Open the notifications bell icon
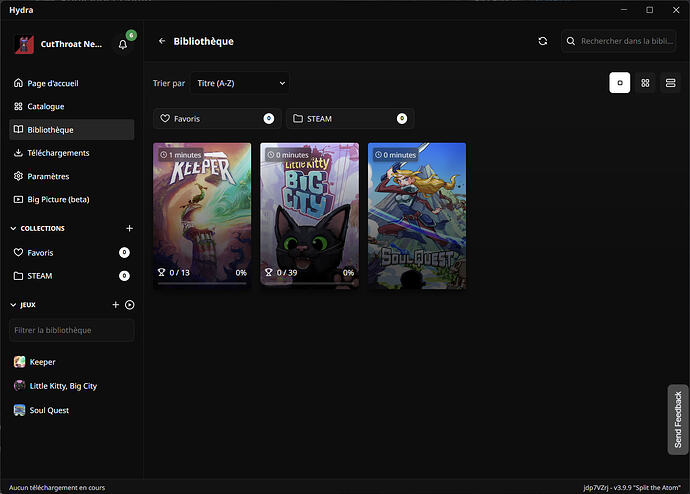Screen dimensions: 690x494 tap(123, 44)
